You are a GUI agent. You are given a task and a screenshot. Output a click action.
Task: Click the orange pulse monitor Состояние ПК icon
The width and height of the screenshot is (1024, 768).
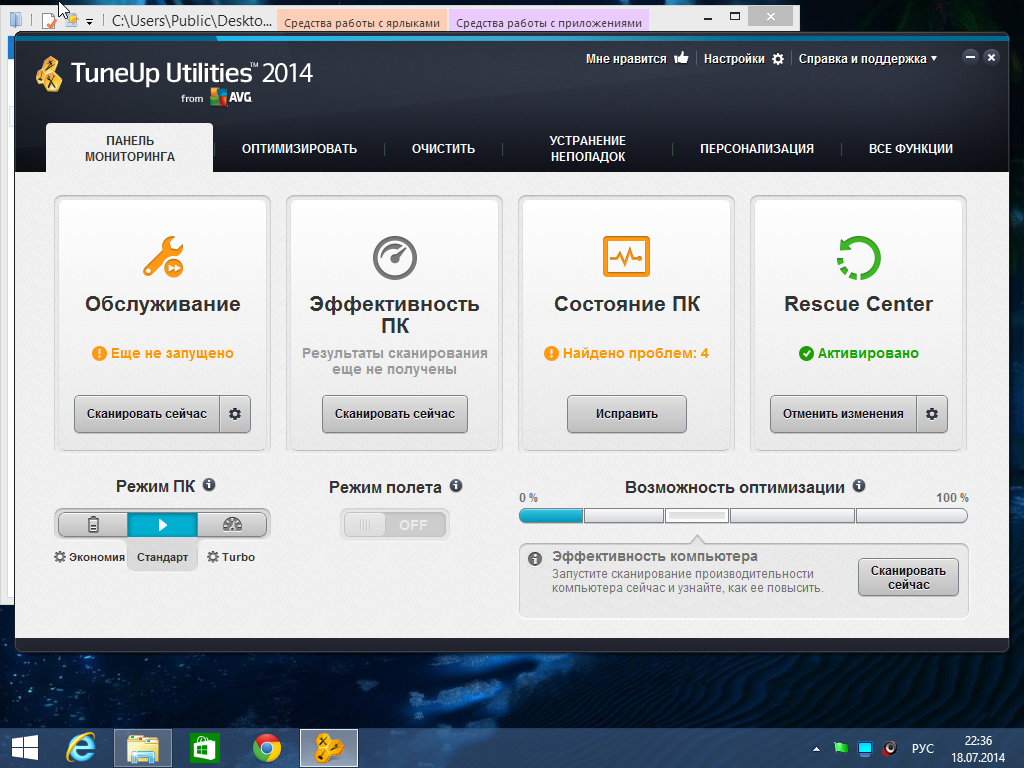coord(626,257)
